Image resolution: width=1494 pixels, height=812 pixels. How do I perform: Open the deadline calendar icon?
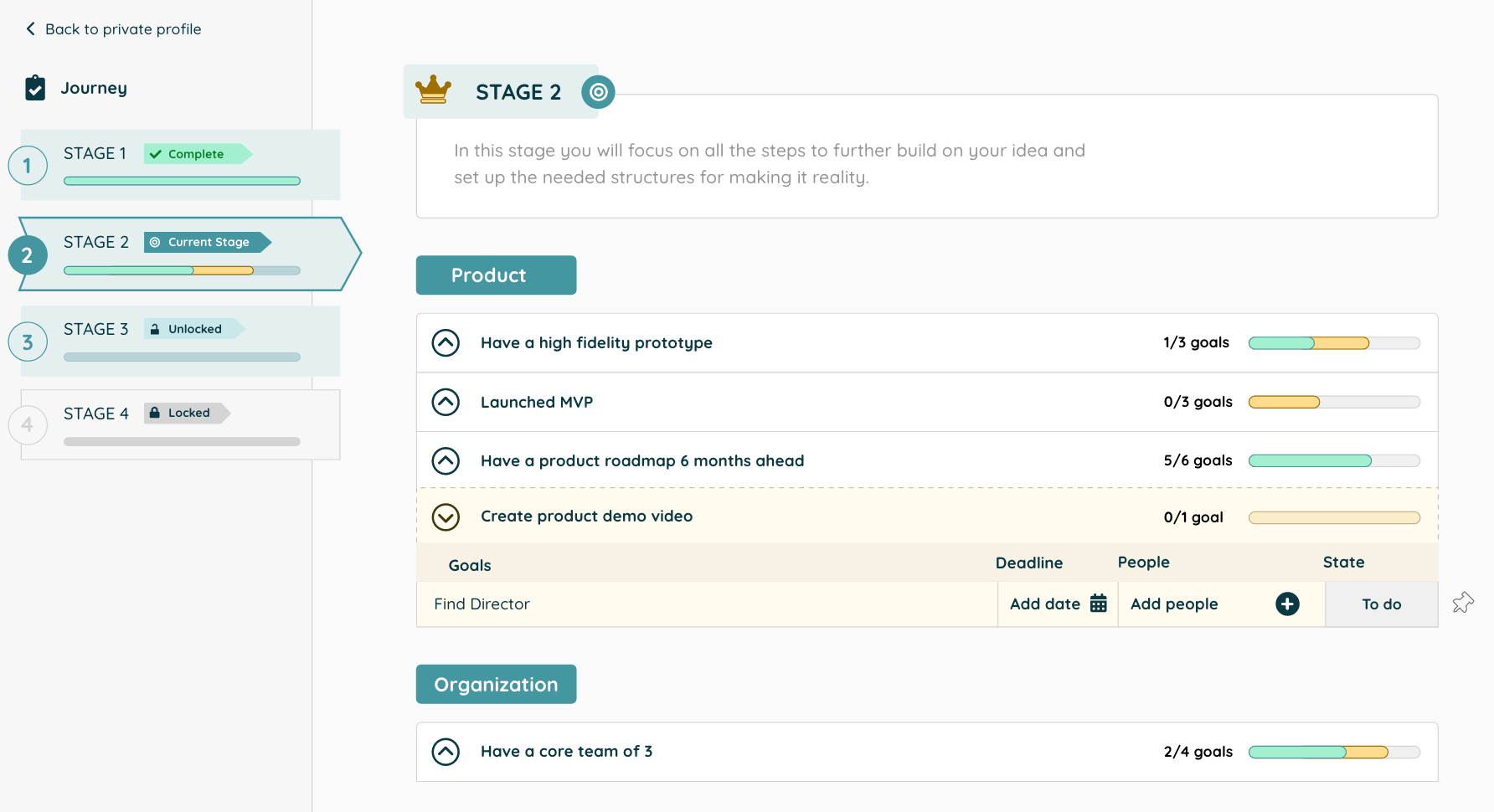tap(1099, 604)
